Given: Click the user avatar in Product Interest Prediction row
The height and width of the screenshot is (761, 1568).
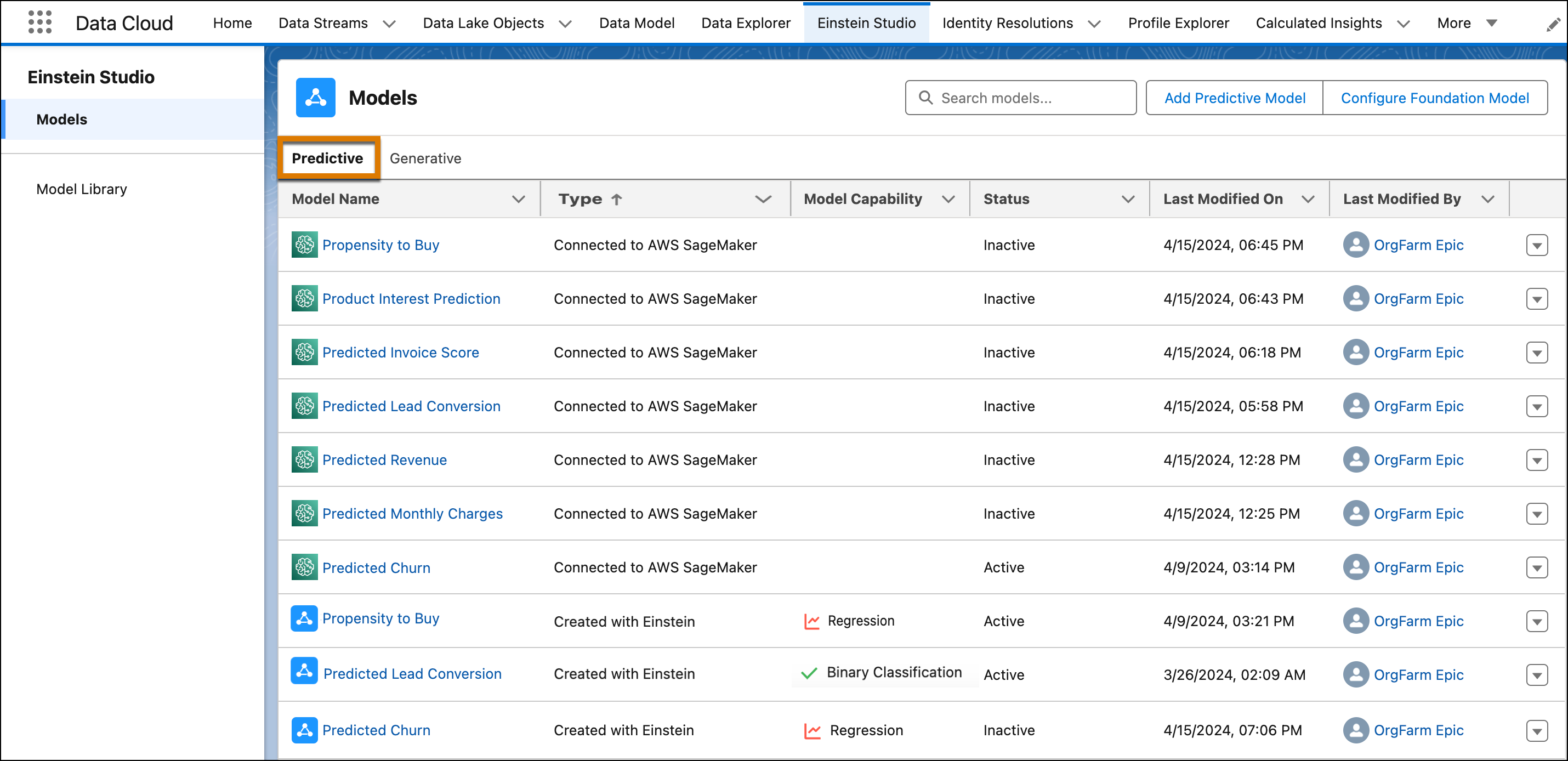Looking at the screenshot, I should [x=1356, y=298].
